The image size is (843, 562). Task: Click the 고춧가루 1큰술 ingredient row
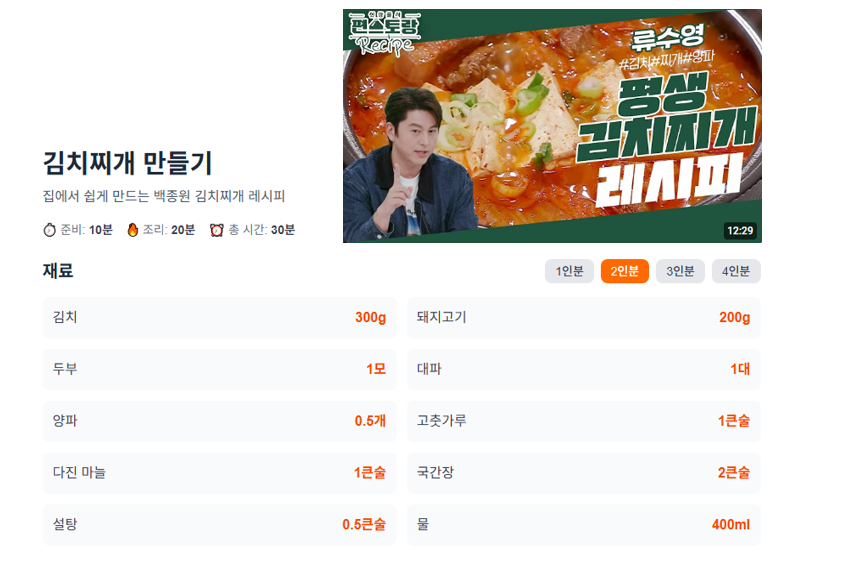pyautogui.click(x=584, y=421)
